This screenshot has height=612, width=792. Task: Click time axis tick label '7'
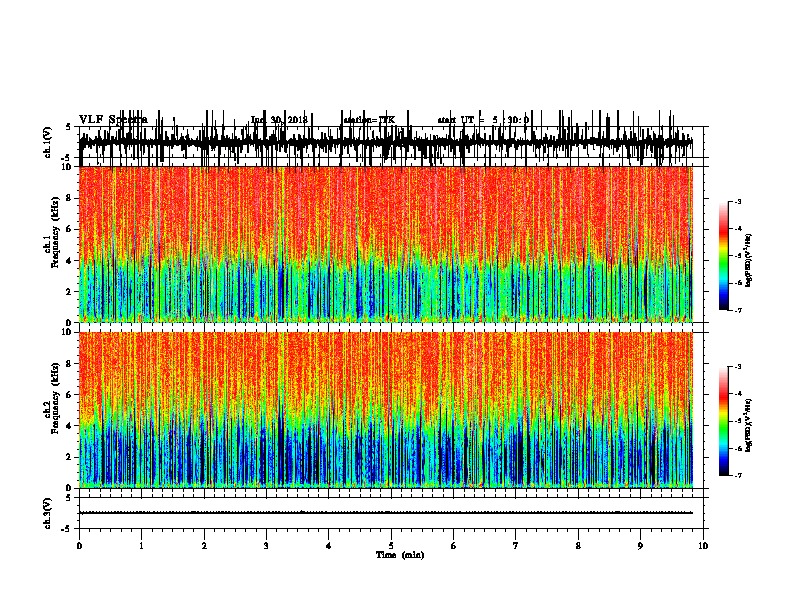[x=516, y=546]
